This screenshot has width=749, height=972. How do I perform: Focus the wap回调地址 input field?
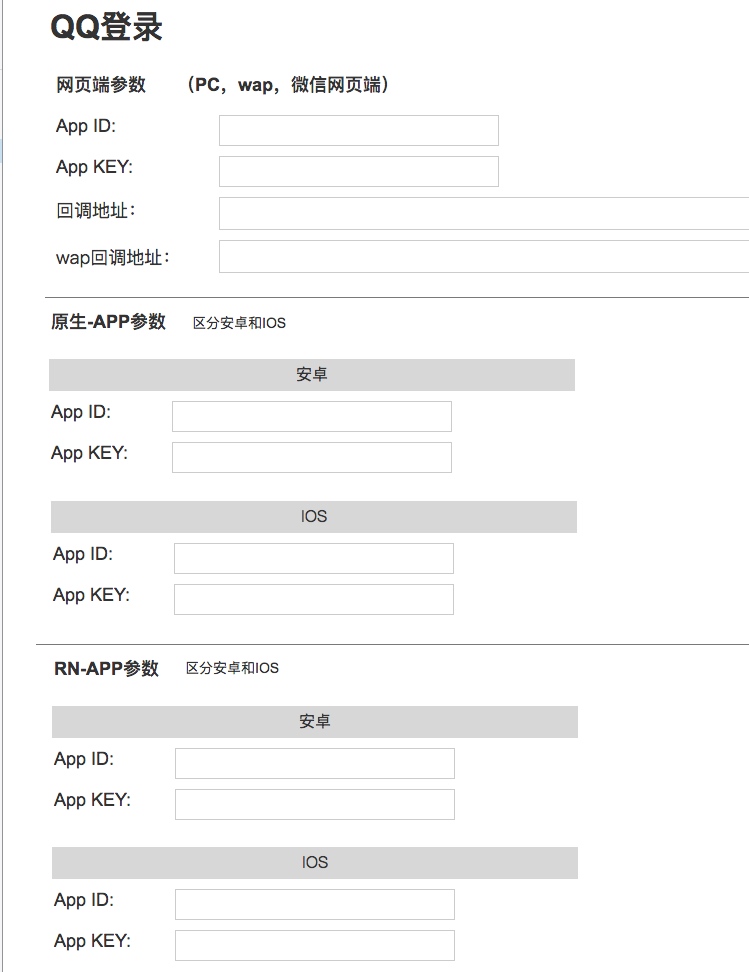(x=484, y=256)
